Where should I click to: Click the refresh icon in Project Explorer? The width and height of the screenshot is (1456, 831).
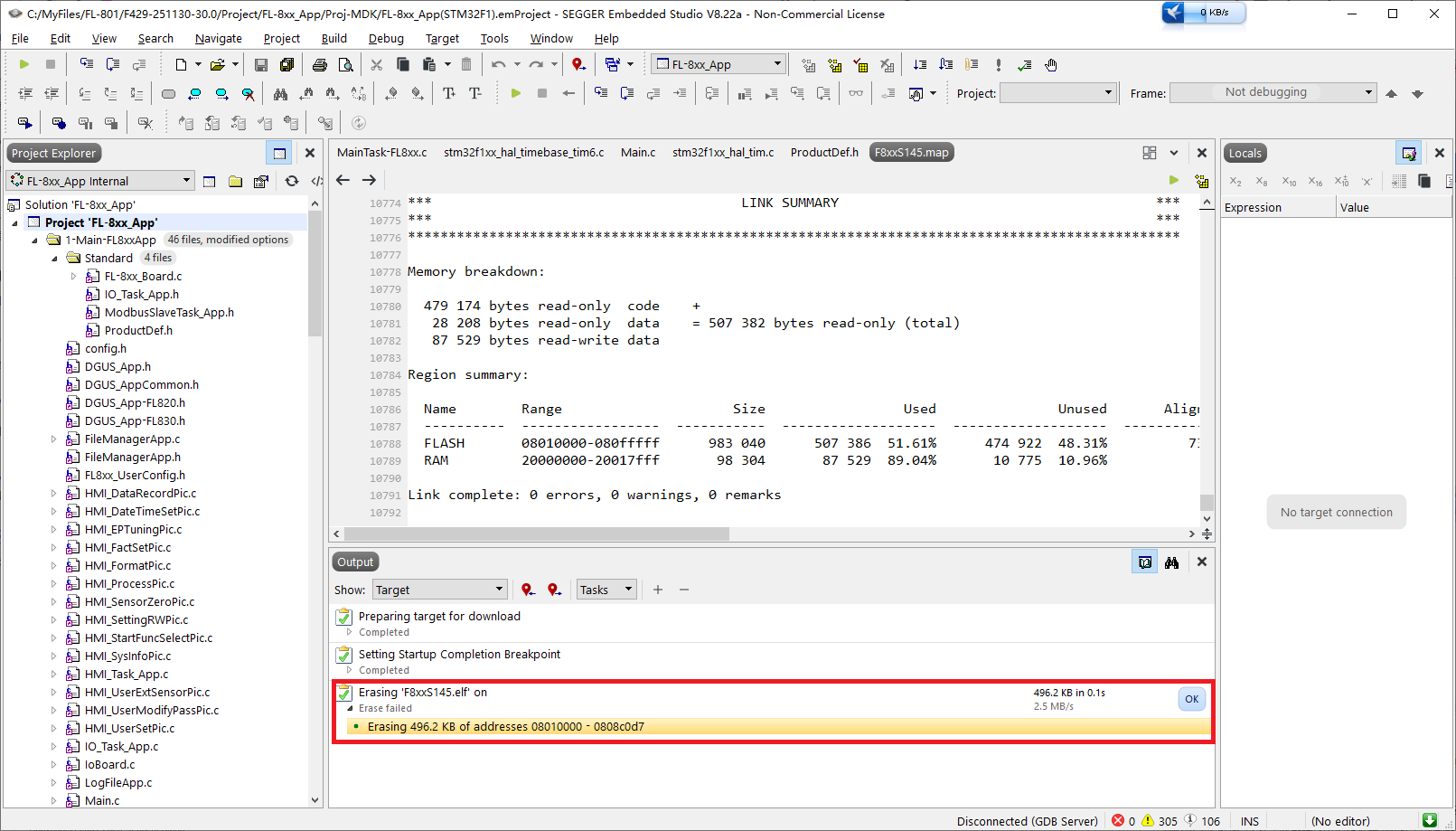tap(291, 181)
